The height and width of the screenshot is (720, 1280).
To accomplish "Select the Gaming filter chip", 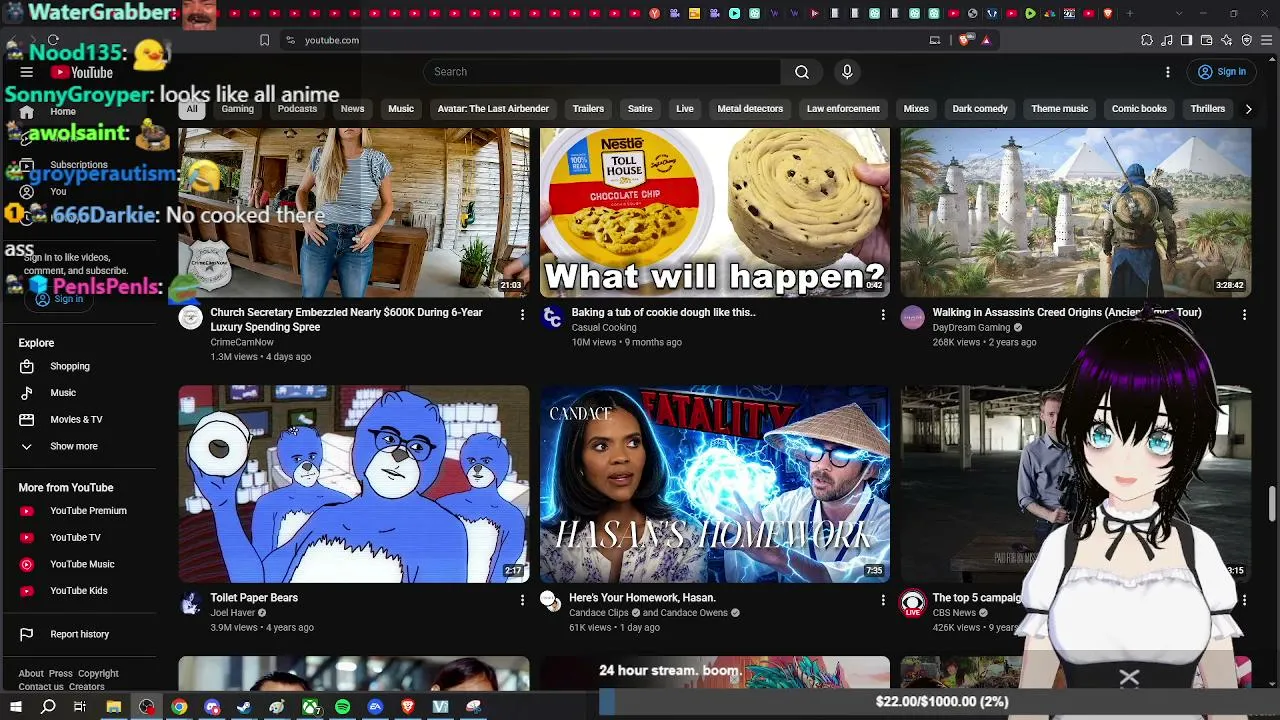I will (237, 109).
